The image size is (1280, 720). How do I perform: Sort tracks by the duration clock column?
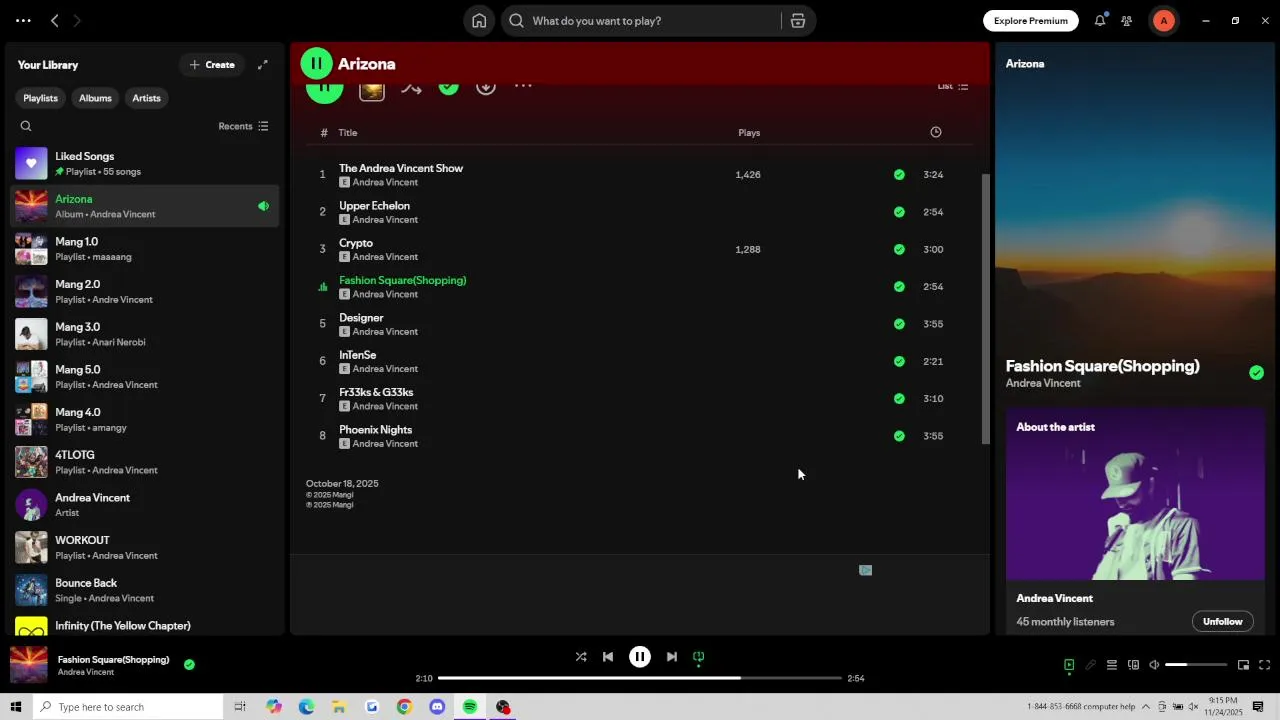click(936, 132)
